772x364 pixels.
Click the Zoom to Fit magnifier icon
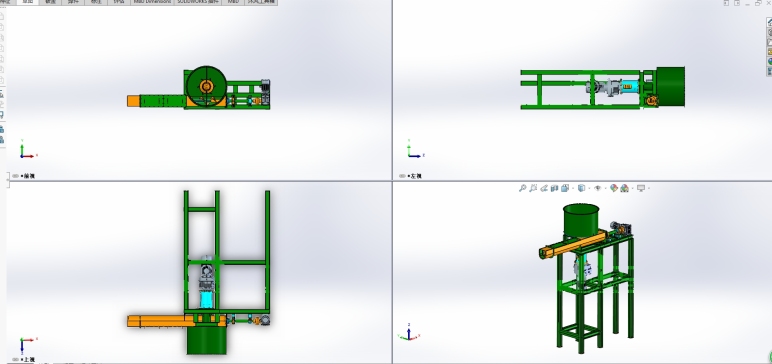click(523, 188)
